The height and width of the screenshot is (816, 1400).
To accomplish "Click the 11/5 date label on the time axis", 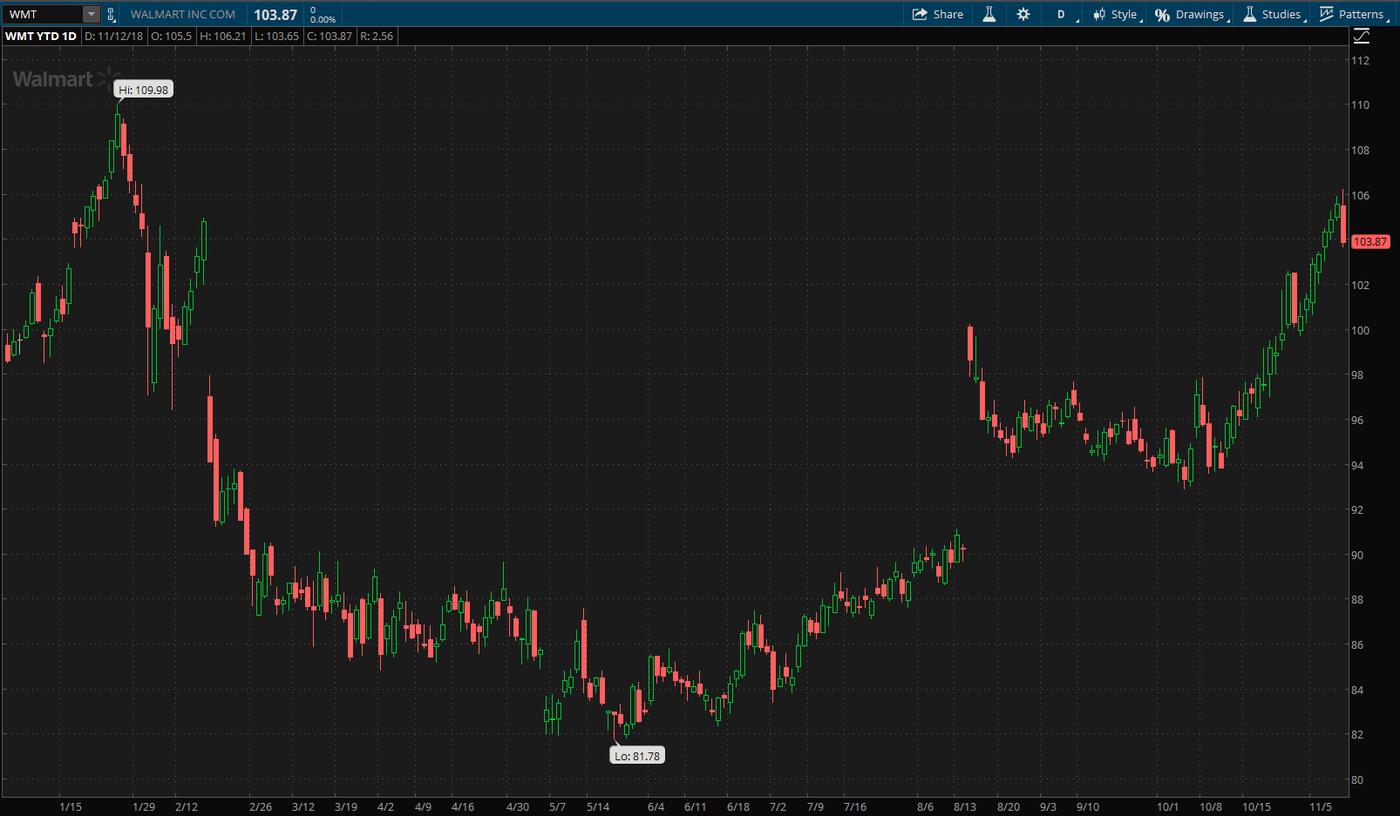I will tap(1320, 806).
